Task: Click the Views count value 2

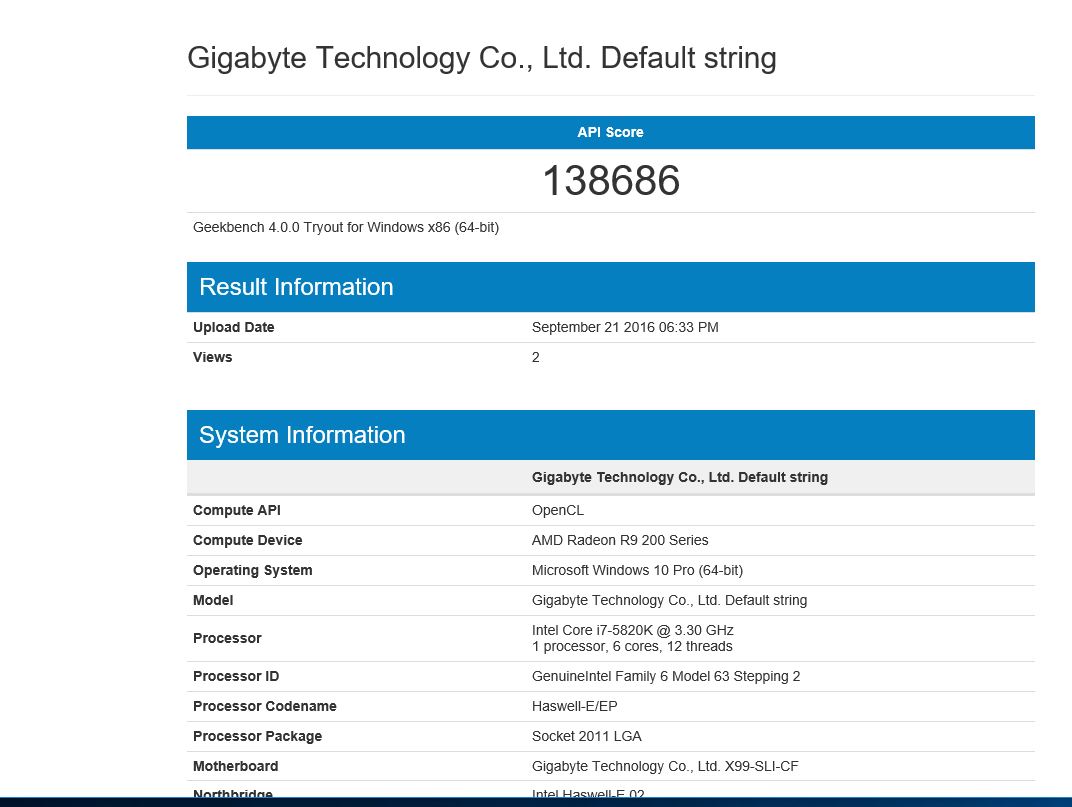Action: [x=535, y=357]
